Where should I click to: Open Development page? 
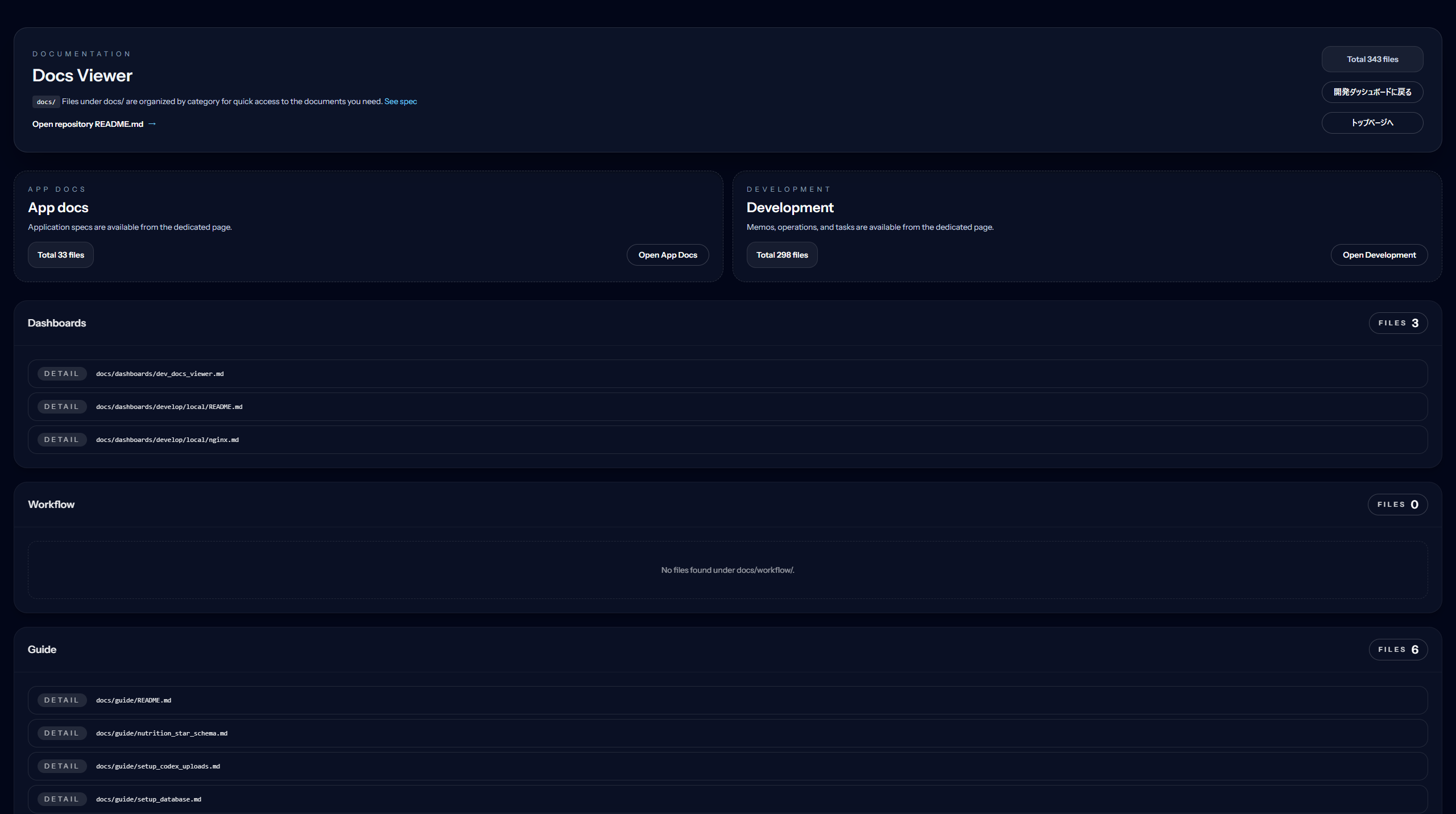click(1379, 254)
